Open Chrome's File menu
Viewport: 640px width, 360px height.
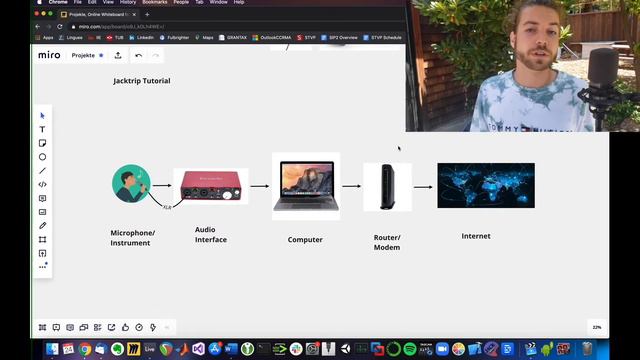[x=78, y=2]
